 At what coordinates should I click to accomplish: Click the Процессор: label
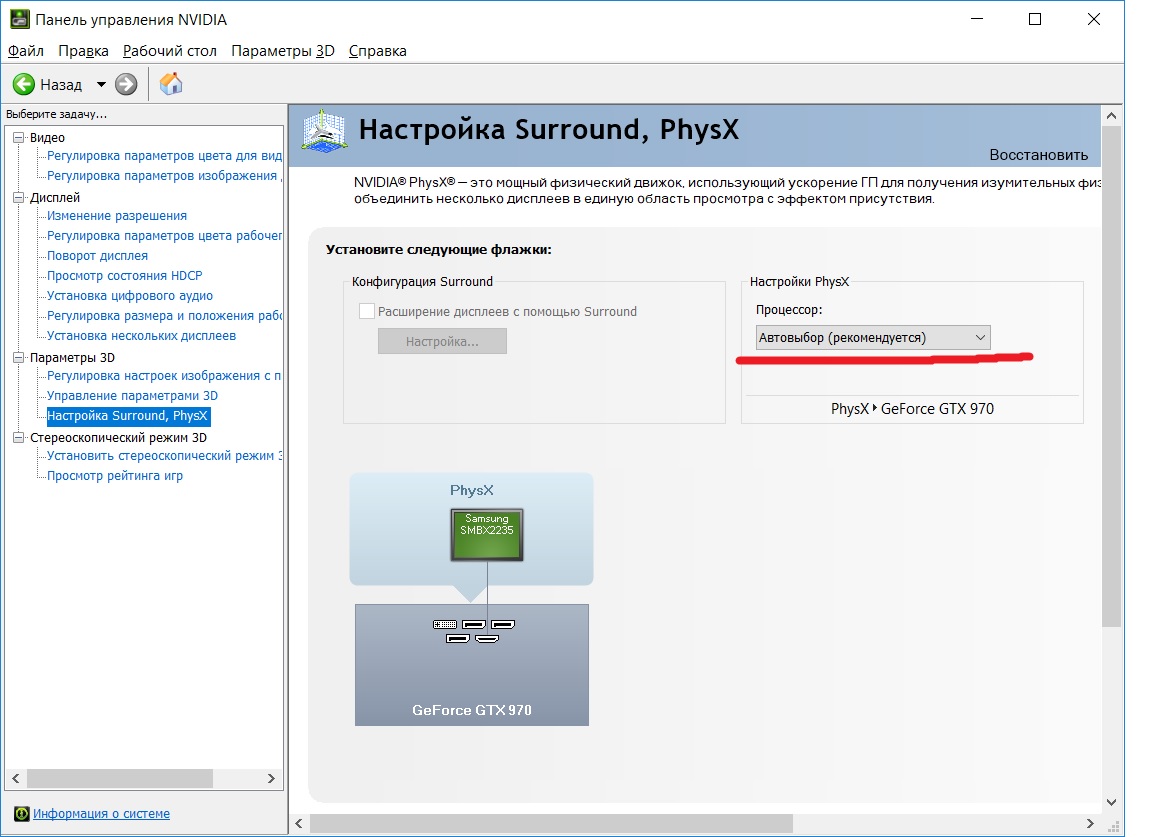point(789,309)
